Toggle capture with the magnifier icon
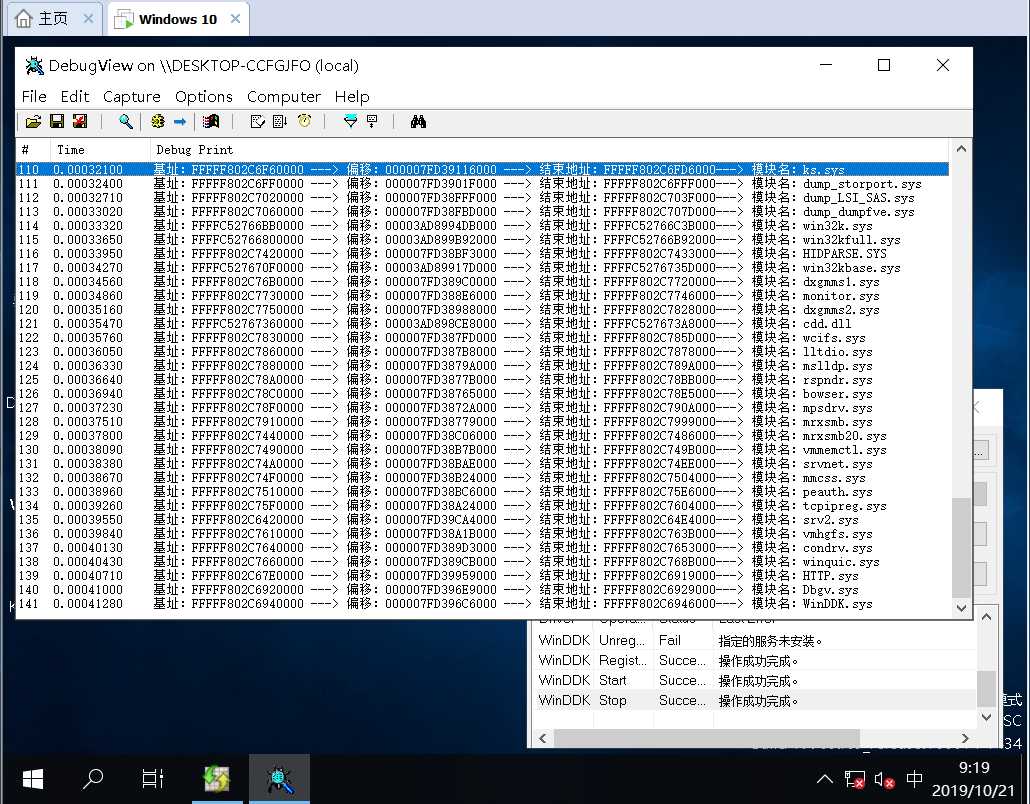 125,122
